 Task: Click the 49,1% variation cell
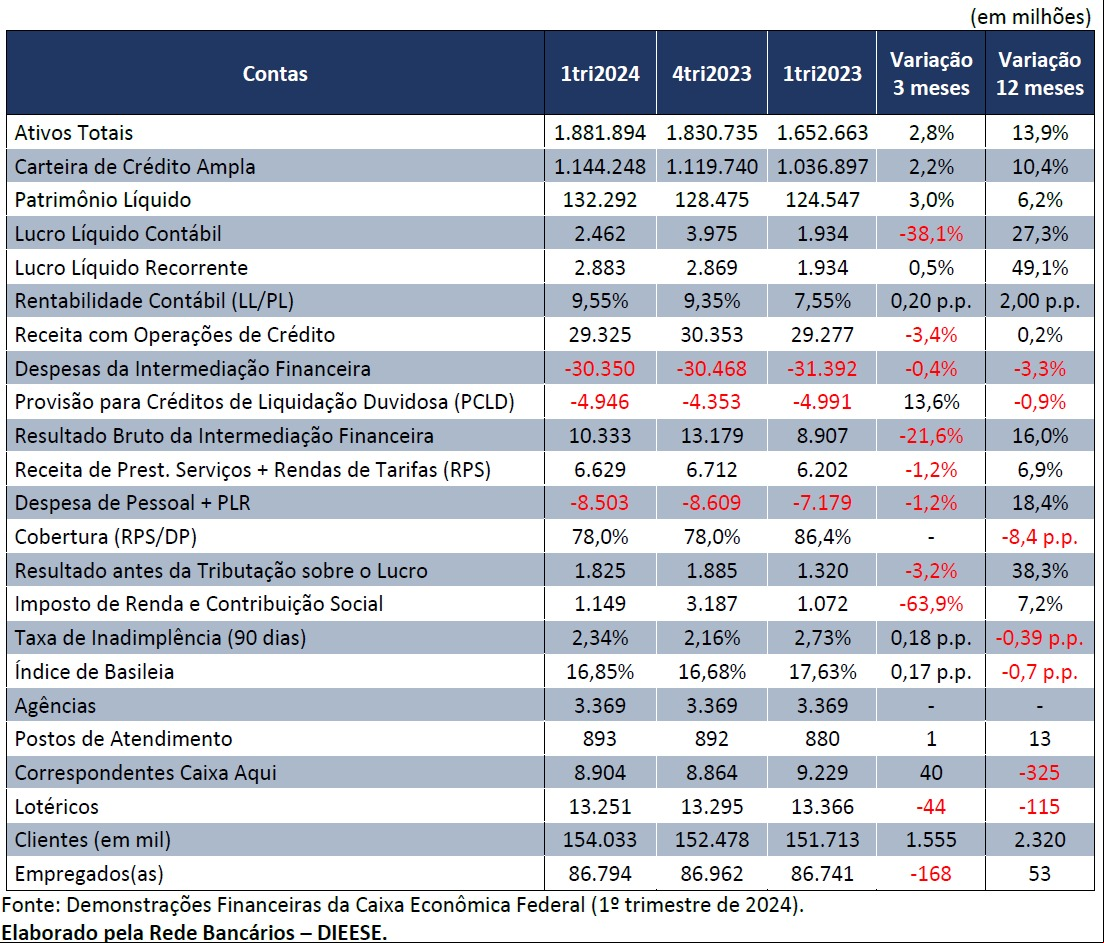[x=1039, y=268]
